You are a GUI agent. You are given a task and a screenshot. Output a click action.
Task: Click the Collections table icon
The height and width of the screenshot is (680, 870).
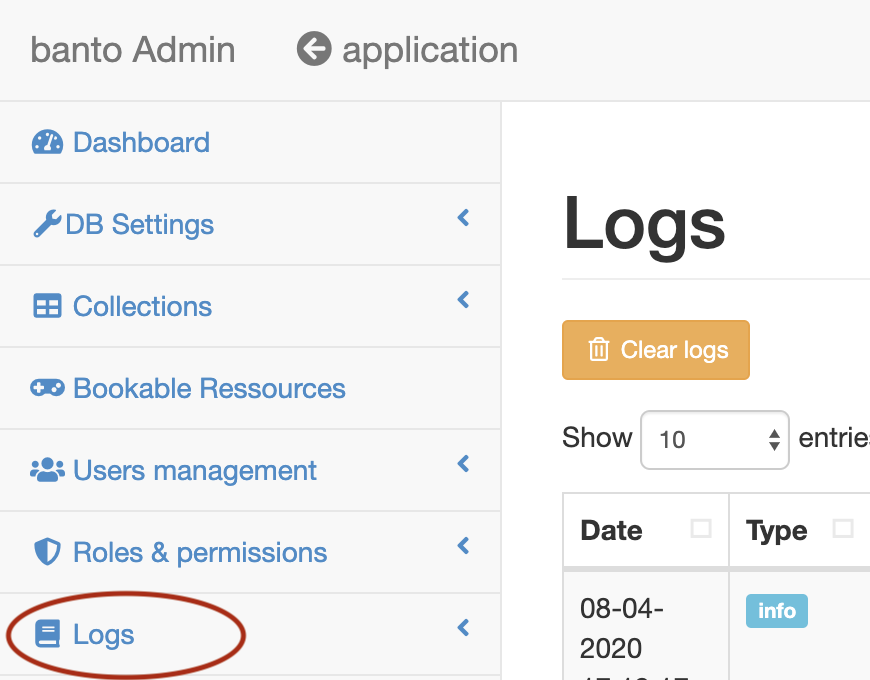click(x=49, y=306)
